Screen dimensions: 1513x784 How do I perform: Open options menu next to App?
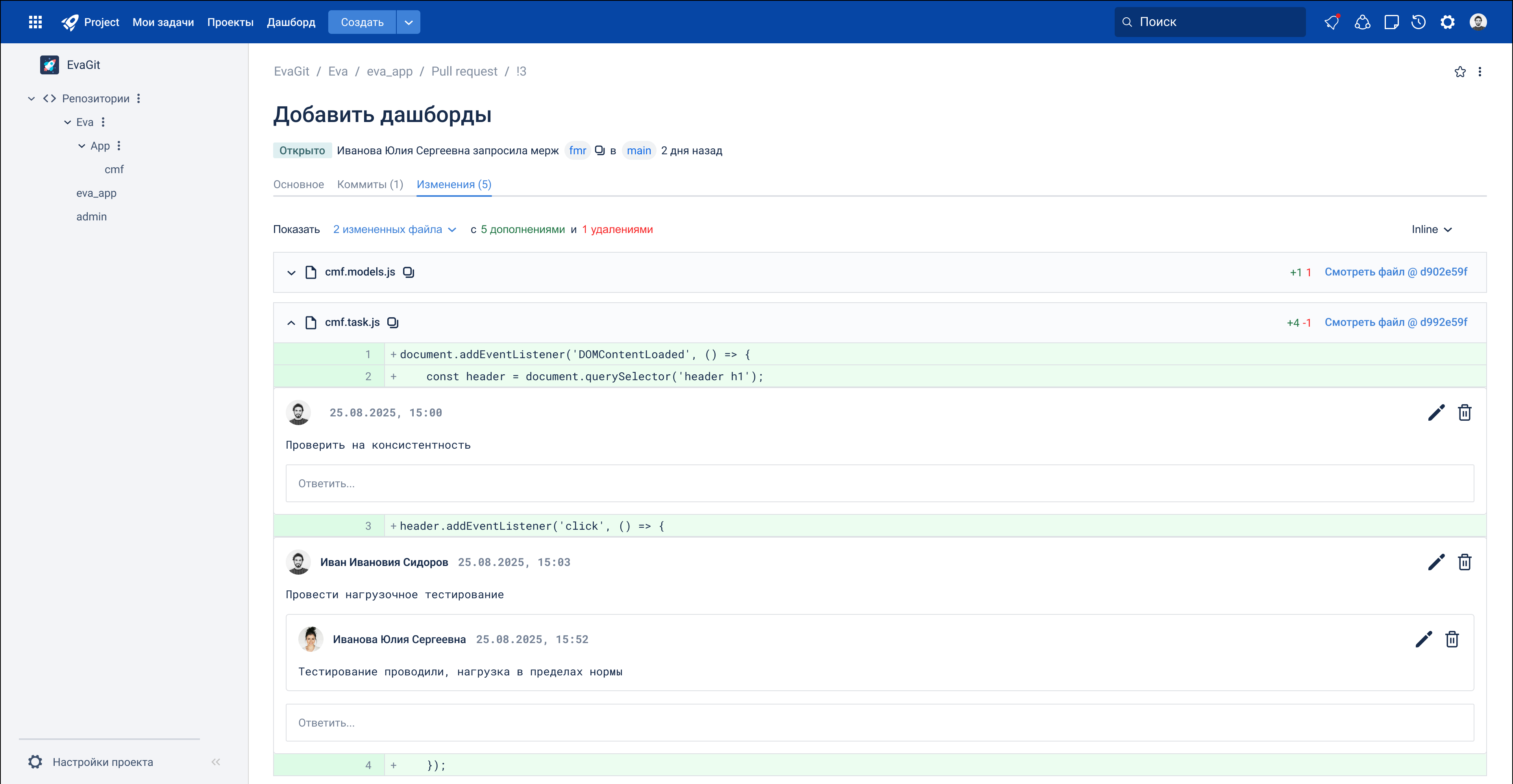[x=118, y=146]
